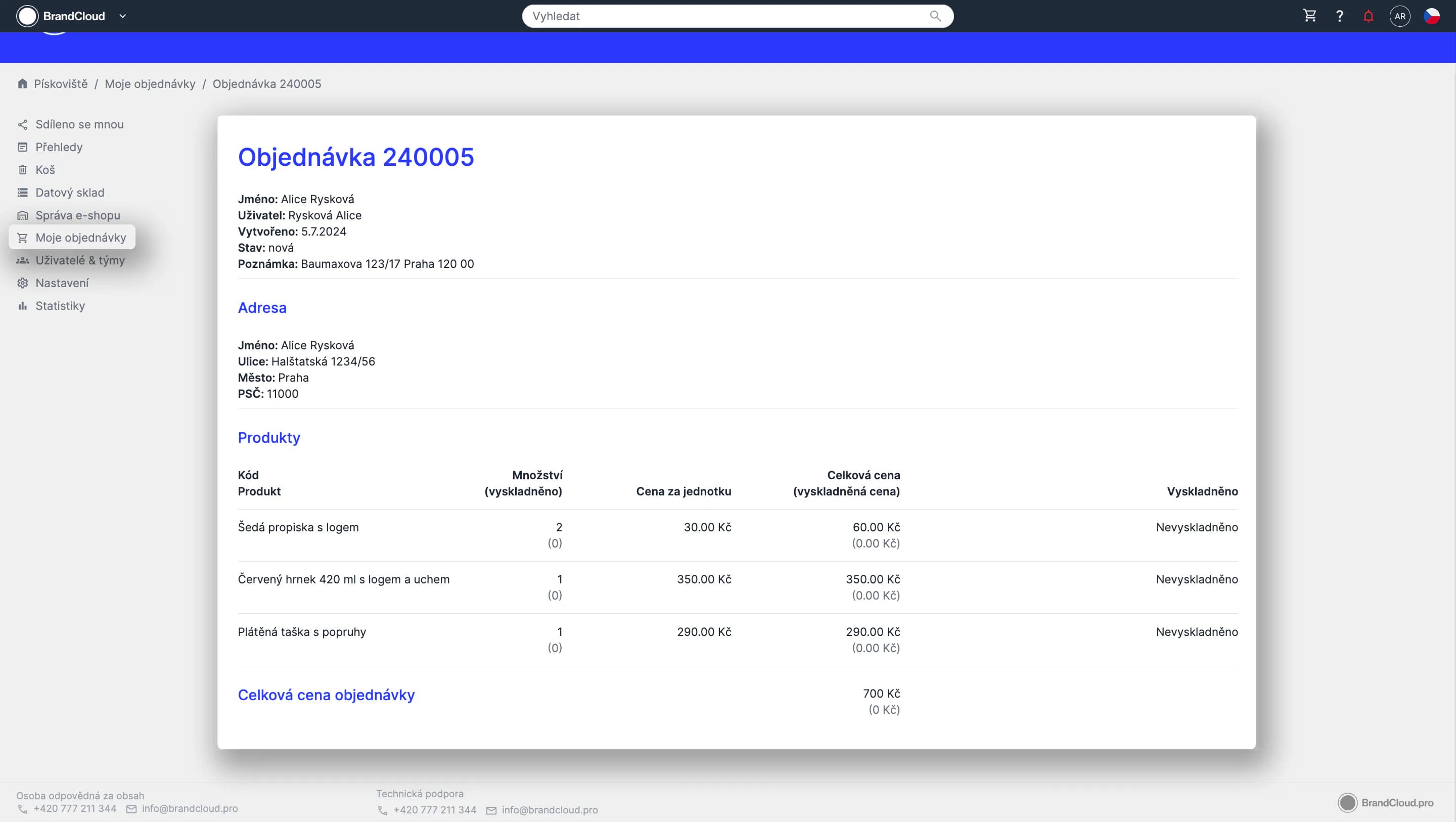Click technical support email info@brandcloud.pro
This screenshot has height=822, width=1456.
[x=550, y=809]
